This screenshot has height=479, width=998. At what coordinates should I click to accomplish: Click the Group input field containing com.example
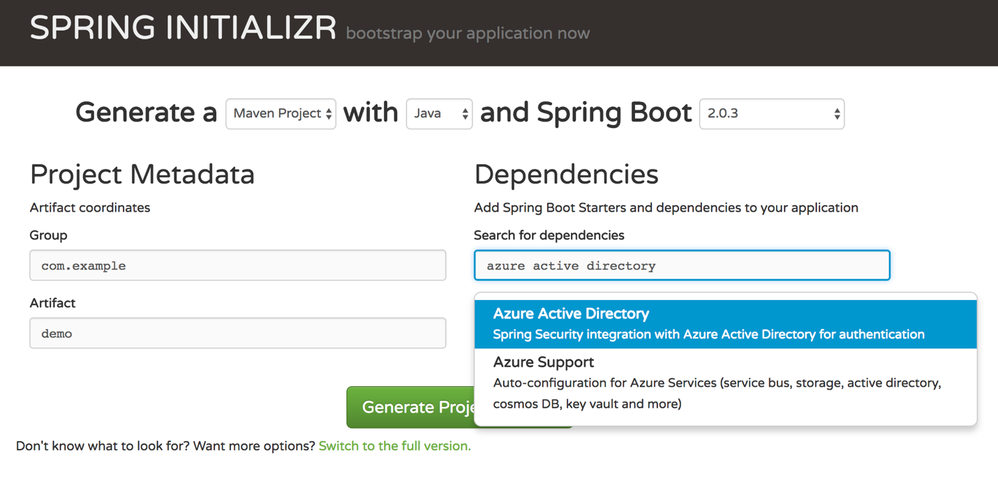(237, 265)
